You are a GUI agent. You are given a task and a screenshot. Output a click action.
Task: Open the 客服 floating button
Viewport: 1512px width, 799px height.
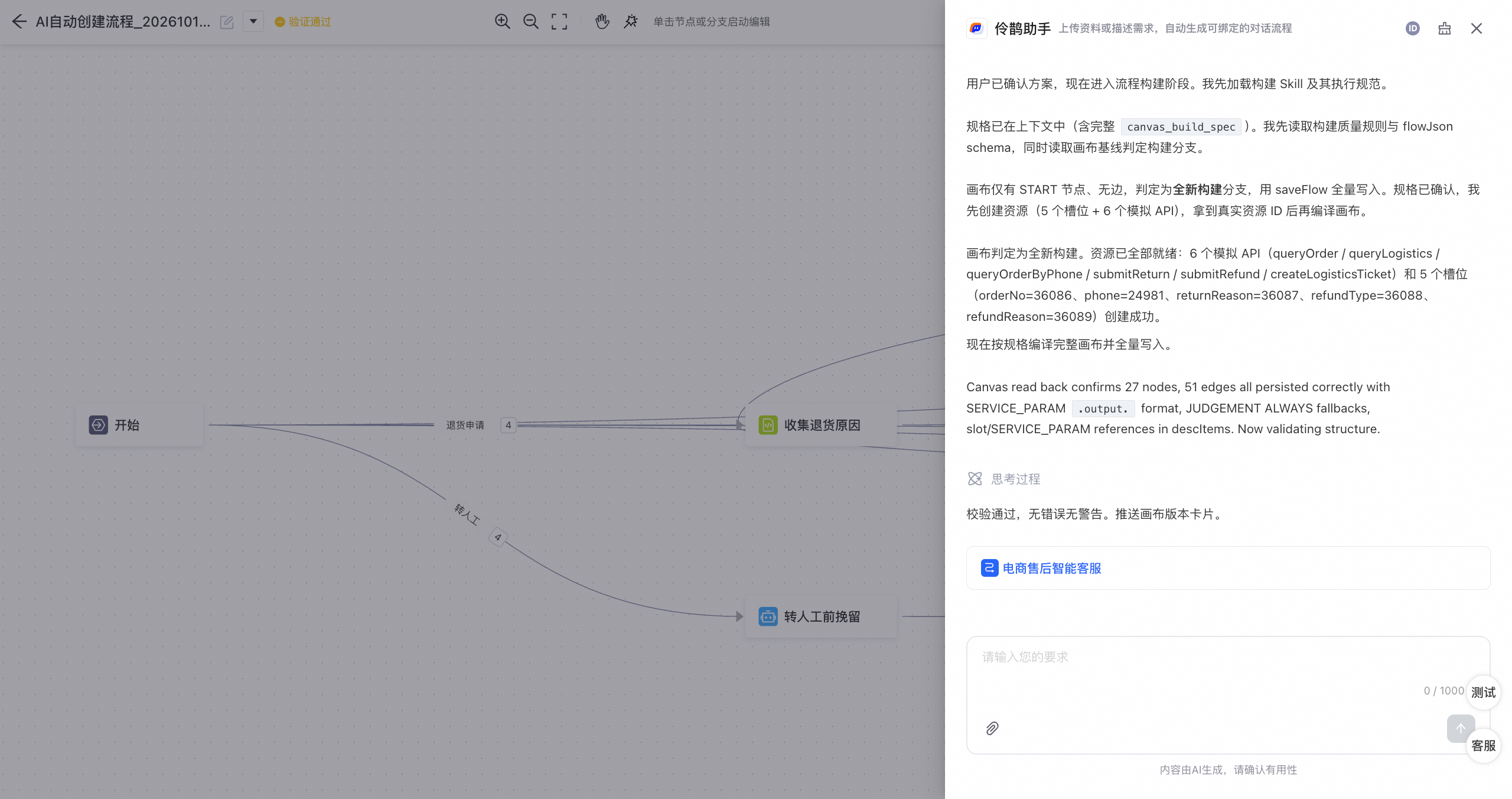(1483, 746)
